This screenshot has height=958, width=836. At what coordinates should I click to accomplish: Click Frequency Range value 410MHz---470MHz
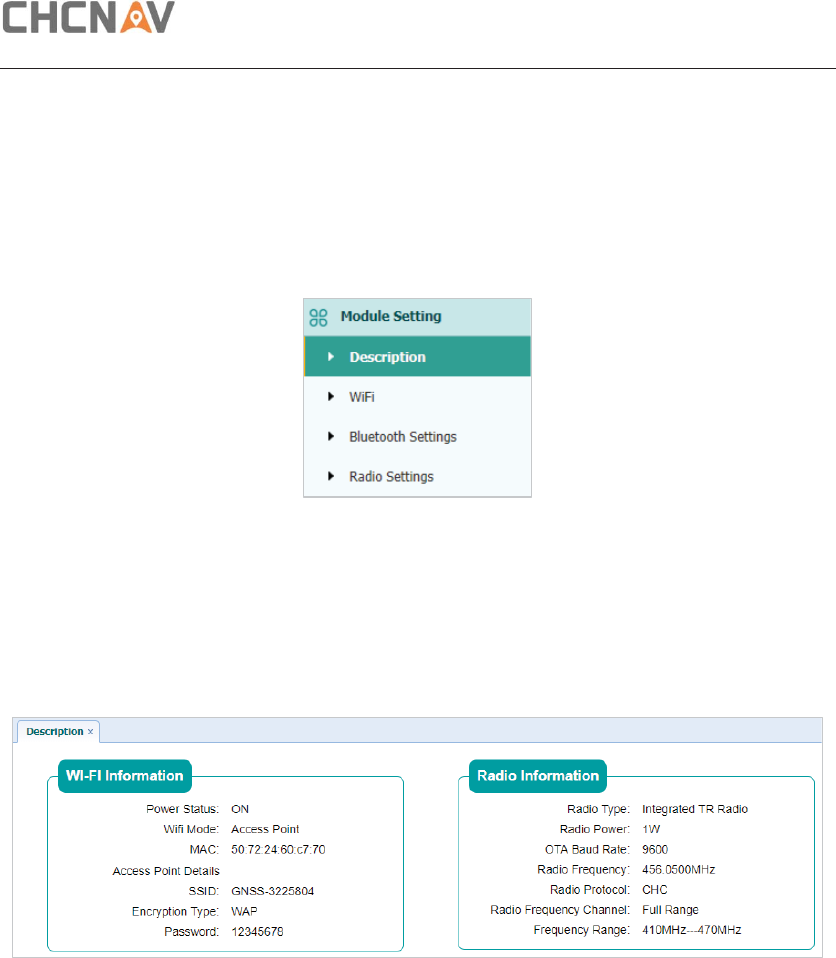691,930
